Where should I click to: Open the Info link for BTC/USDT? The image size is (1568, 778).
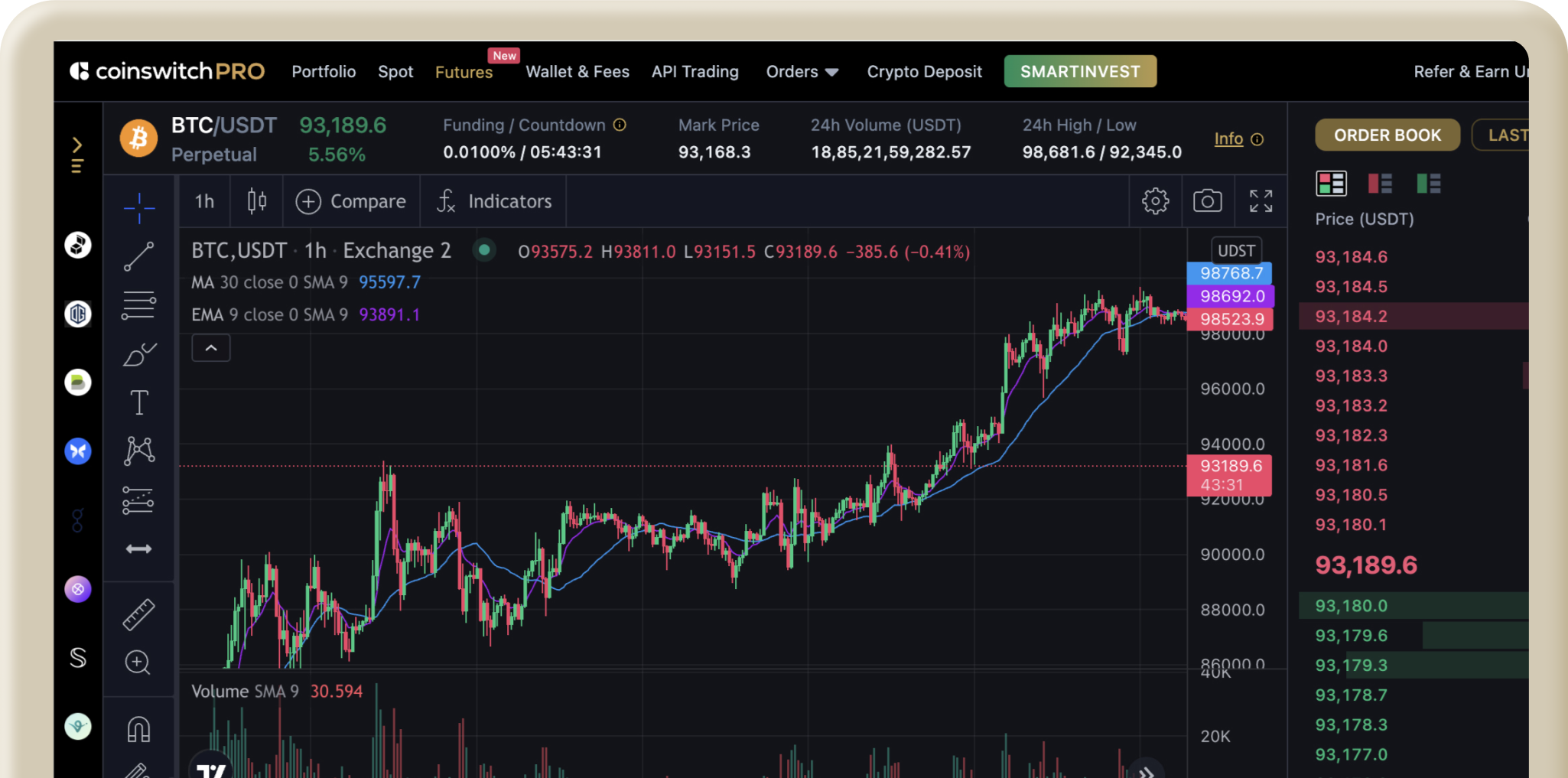click(1228, 139)
